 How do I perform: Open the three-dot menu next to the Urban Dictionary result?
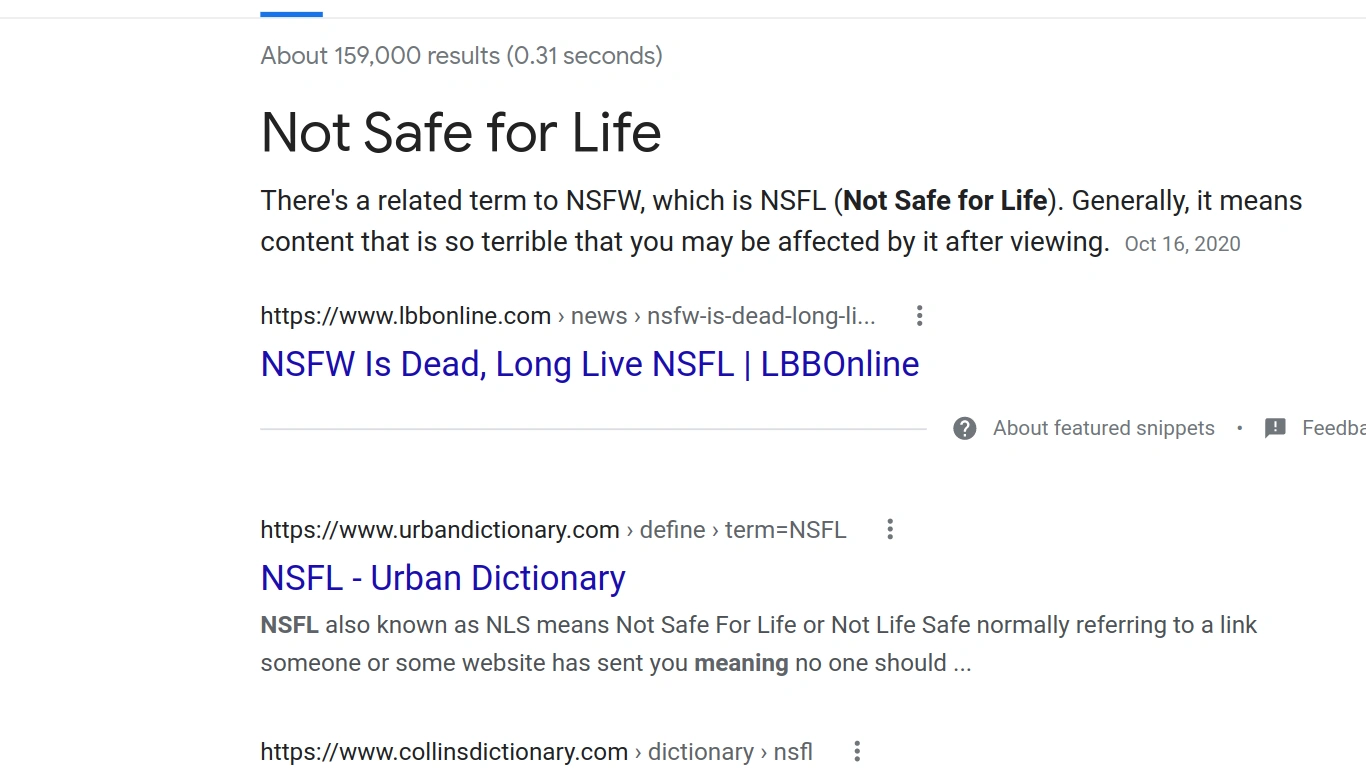coord(889,529)
